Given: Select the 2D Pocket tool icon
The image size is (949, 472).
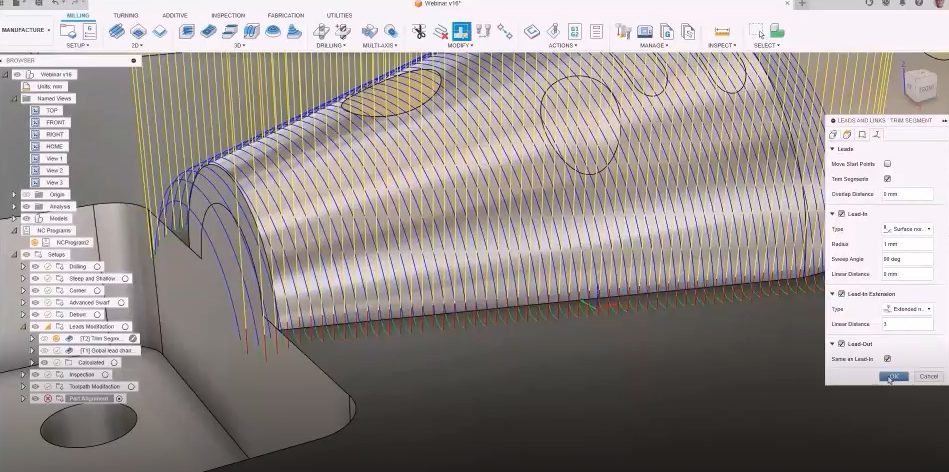Looking at the screenshot, I should 138,31.
